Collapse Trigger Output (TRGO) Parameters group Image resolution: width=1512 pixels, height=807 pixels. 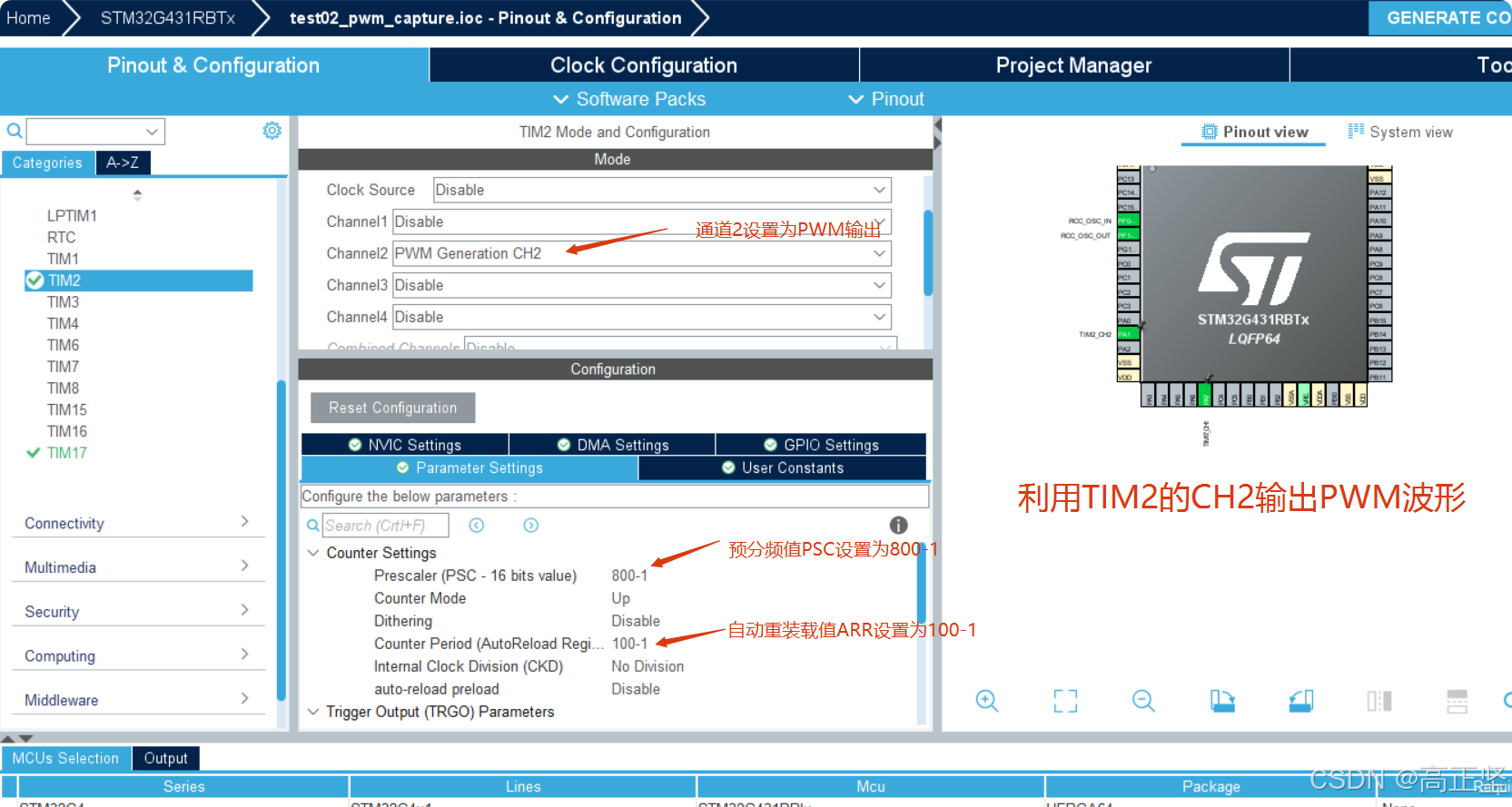[313, 712]
